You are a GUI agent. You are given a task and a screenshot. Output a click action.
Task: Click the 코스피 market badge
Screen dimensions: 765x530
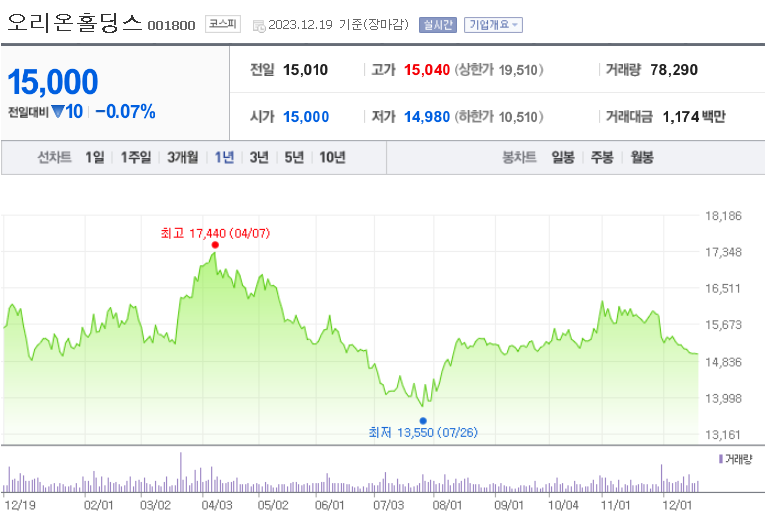223,24
